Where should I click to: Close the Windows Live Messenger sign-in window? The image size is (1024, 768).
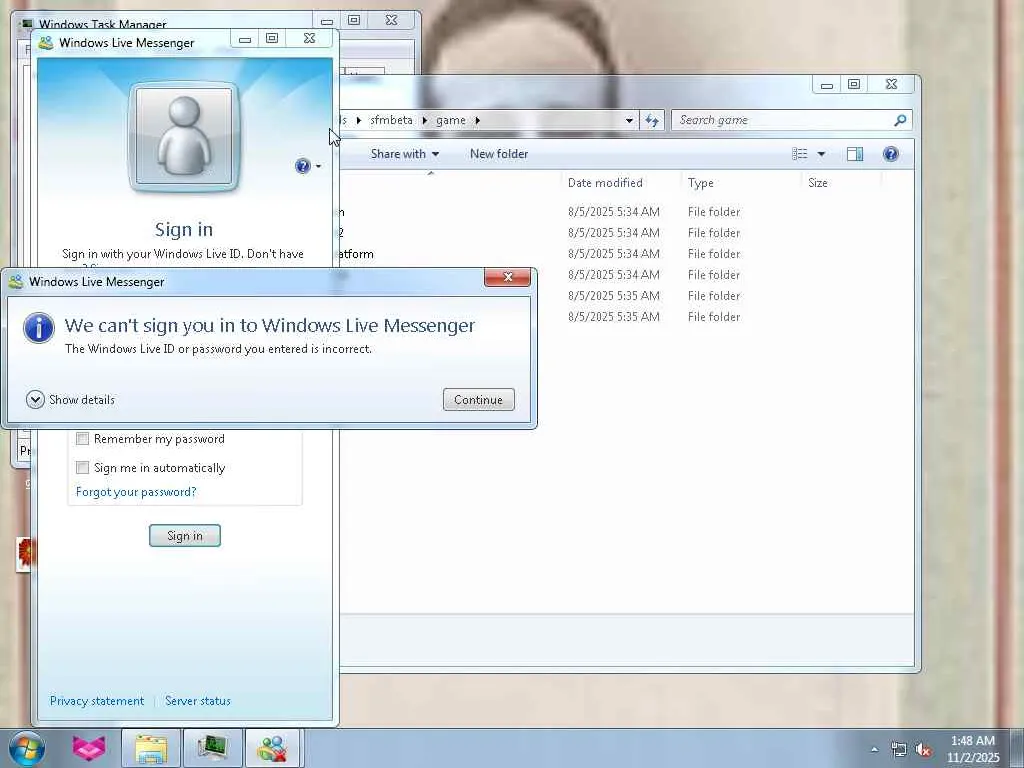pos(310,39)
